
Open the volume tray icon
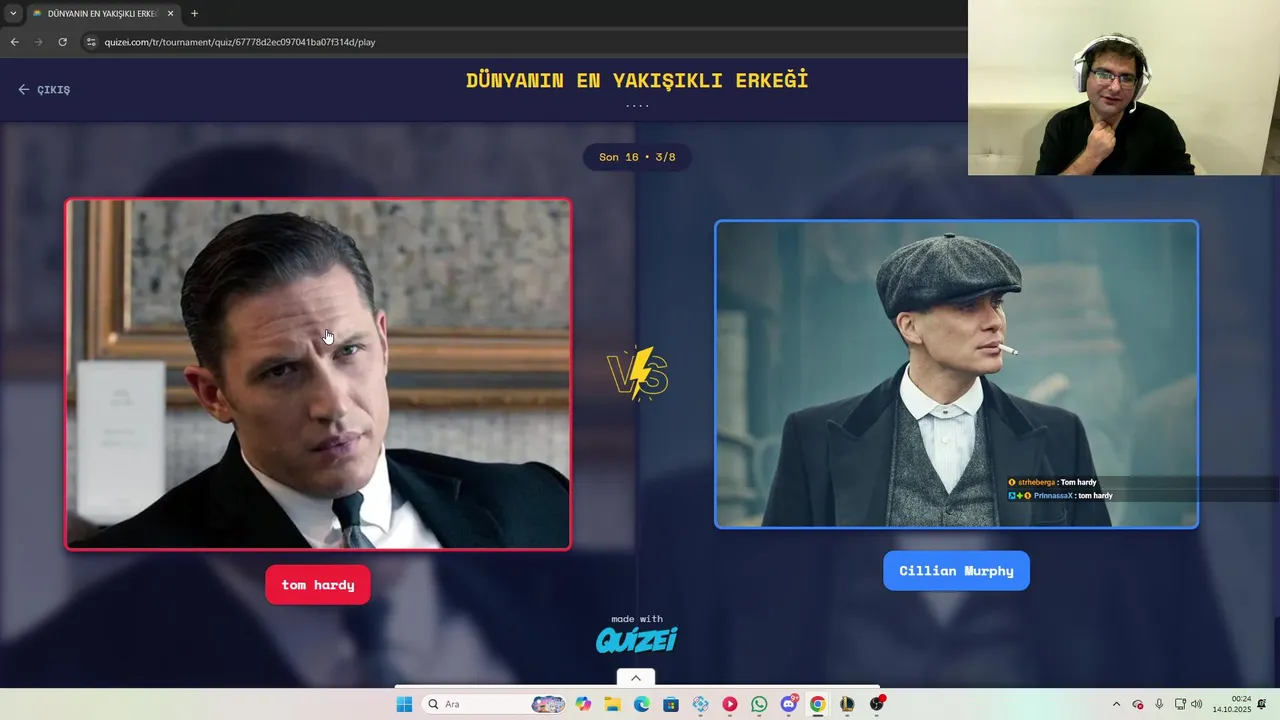1197,704
